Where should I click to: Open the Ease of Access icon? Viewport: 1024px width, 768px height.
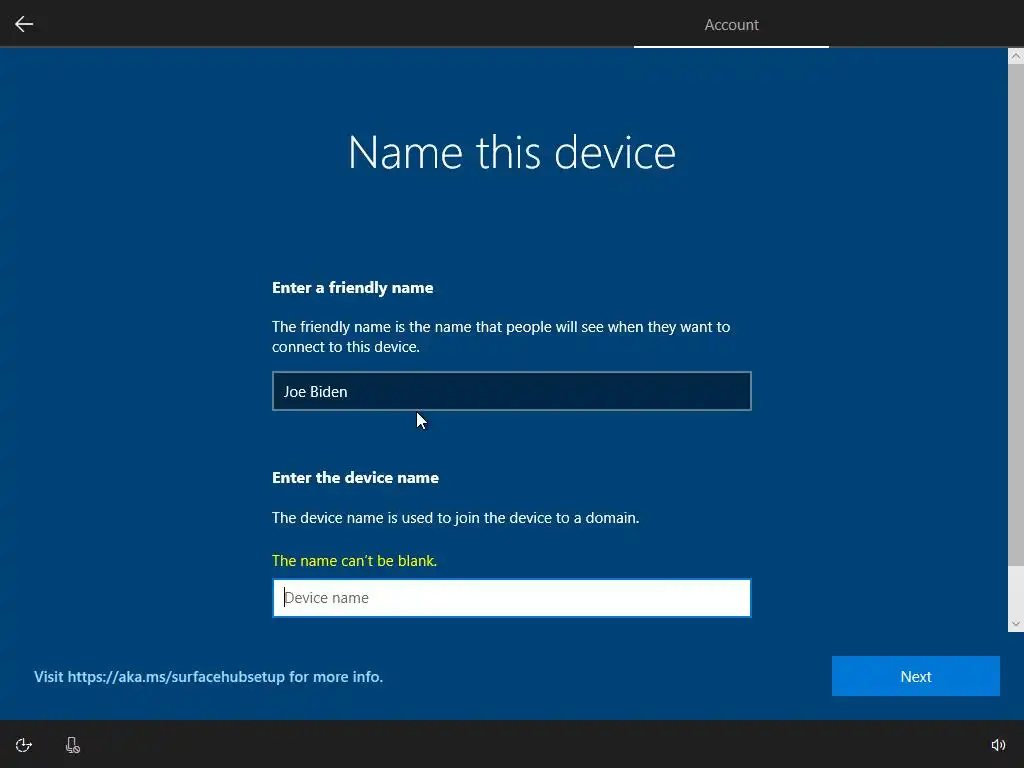[x=24, y=745]
